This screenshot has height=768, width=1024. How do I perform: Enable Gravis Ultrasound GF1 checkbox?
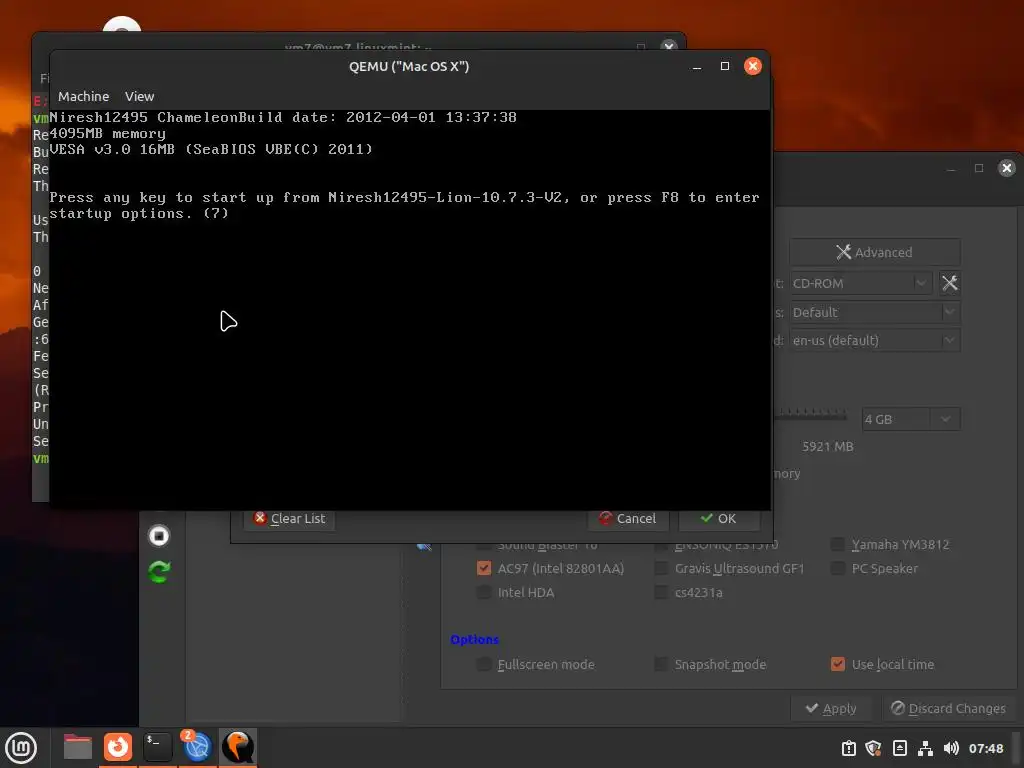661,568
